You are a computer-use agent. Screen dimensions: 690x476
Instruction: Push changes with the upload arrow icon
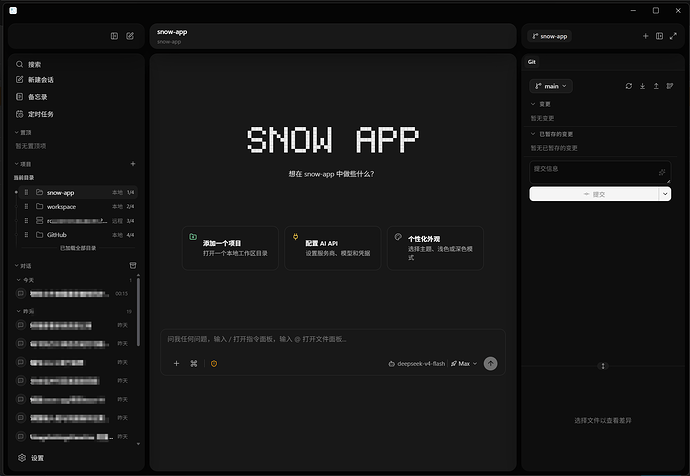point(656,86)
